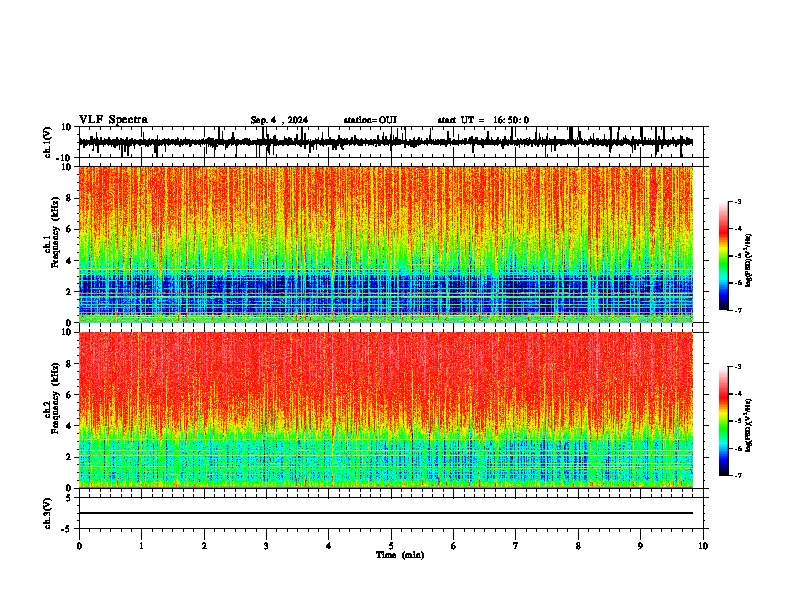Click time axis tick label "7"

click(x=516, y=546)
